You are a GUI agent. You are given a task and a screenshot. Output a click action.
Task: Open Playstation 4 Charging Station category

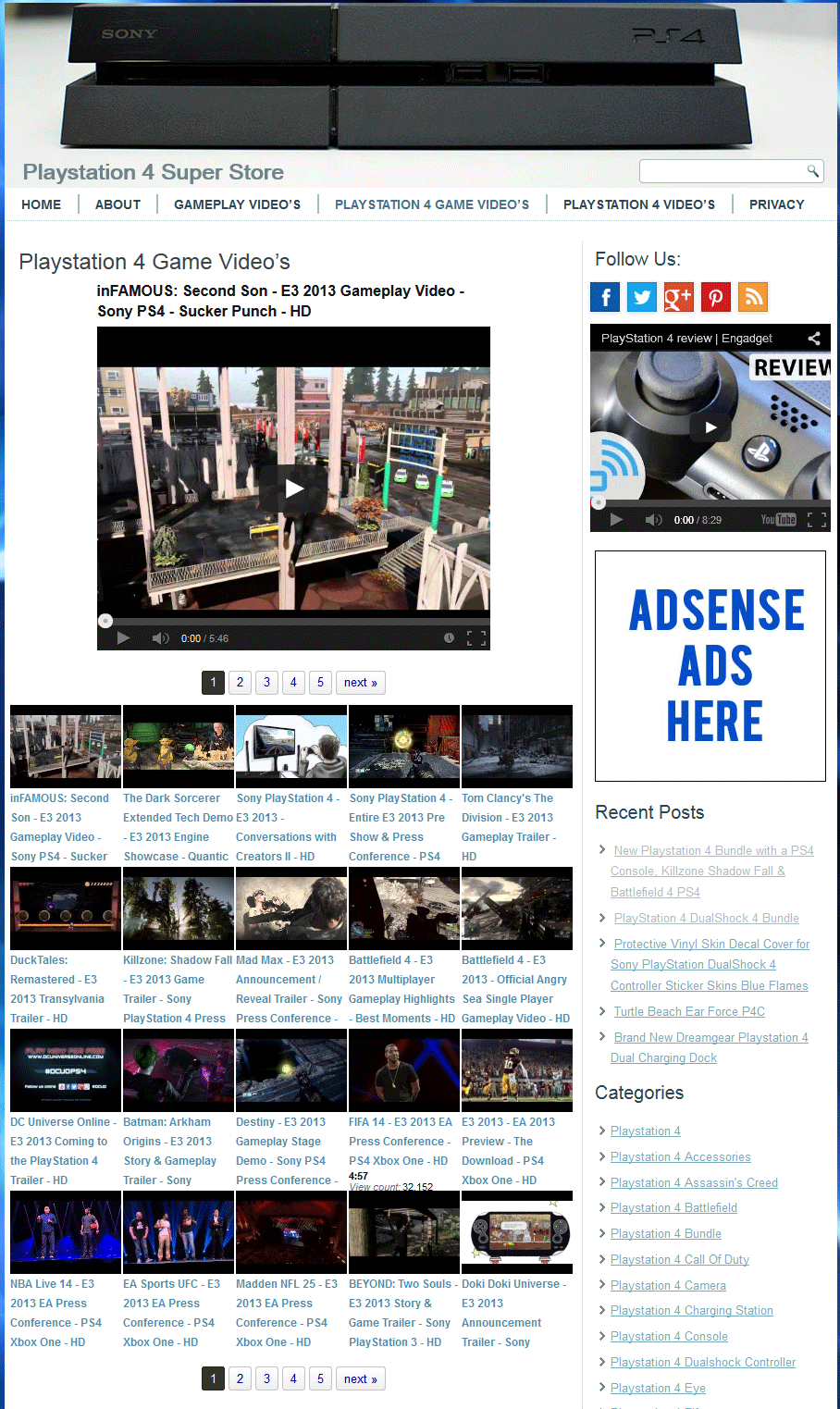(x=692, y=1310)
